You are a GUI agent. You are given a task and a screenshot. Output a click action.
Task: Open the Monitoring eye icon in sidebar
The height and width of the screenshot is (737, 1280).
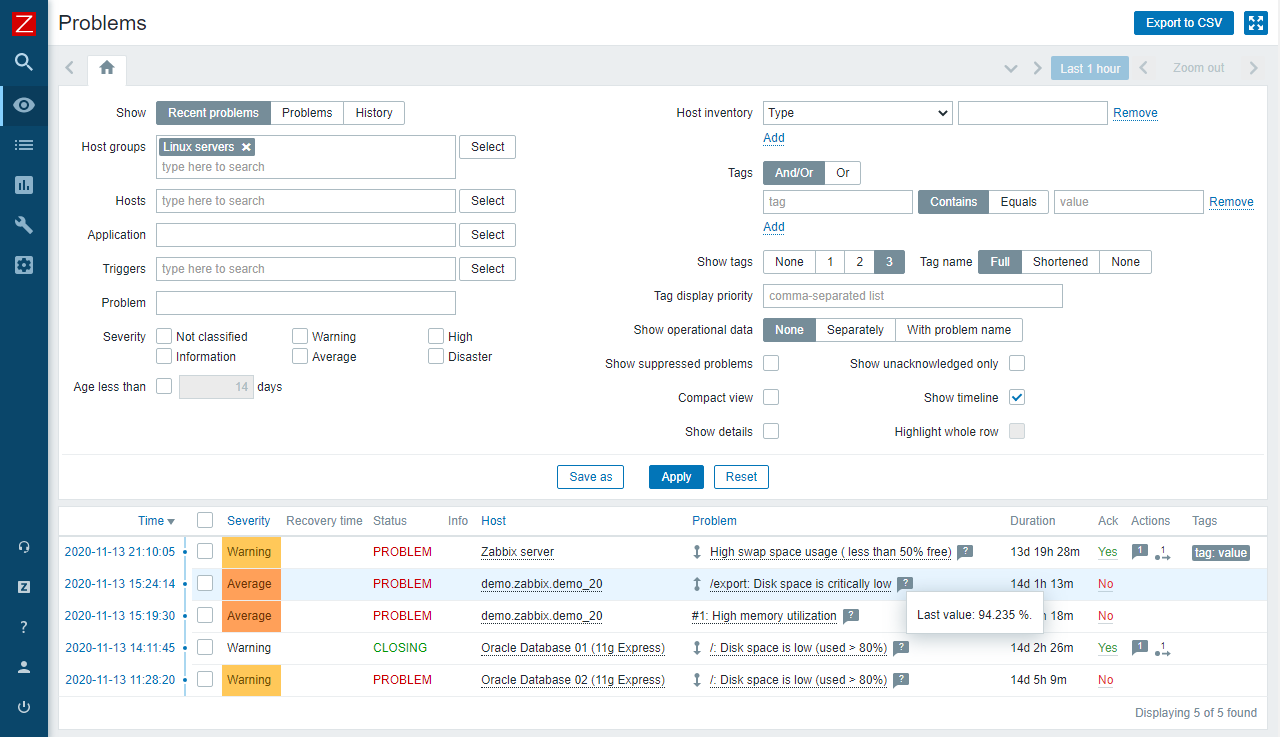click(x=24, y=105)
